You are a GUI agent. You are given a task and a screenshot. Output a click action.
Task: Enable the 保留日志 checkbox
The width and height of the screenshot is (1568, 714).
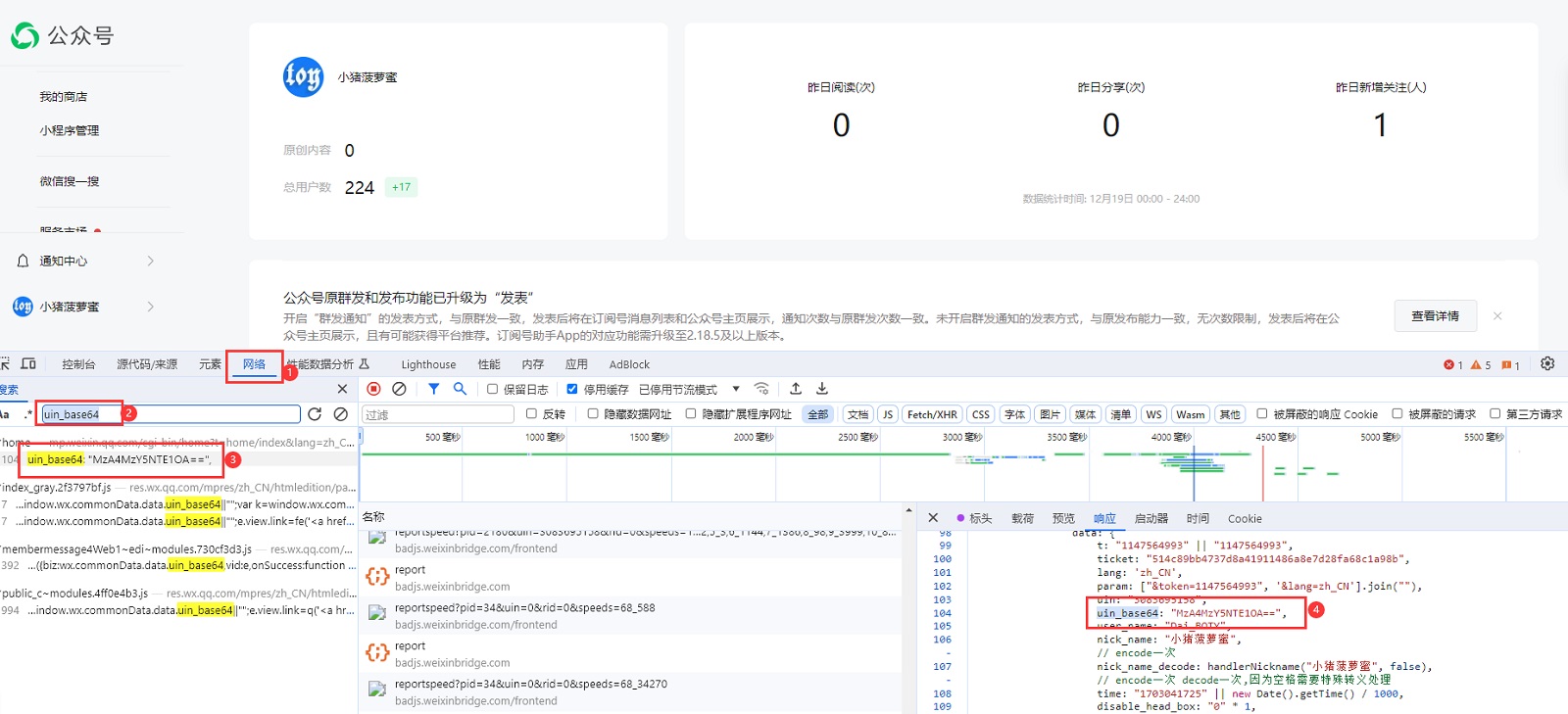point(493,389)
